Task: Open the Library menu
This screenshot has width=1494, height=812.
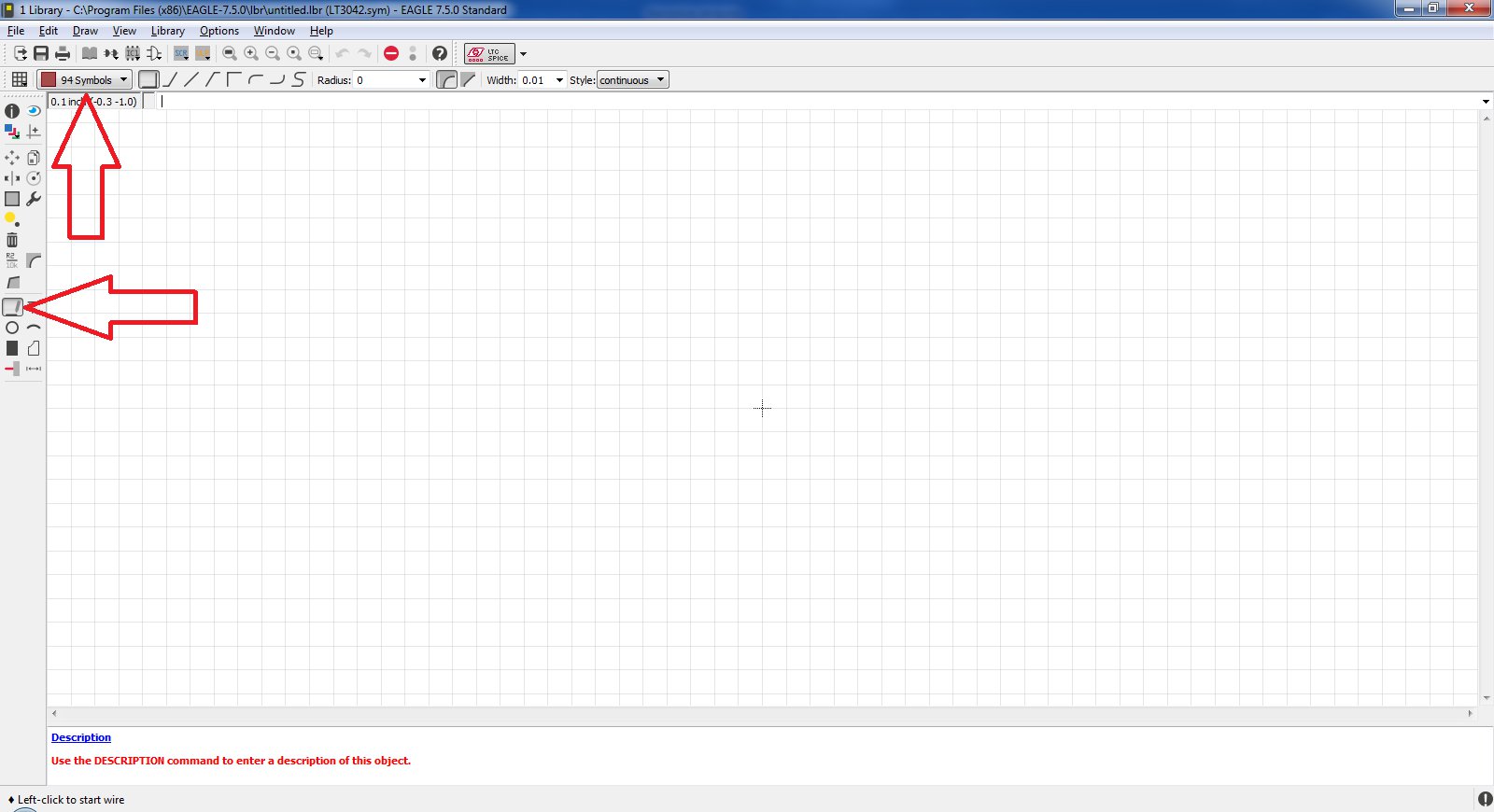Action: point(168,31)
